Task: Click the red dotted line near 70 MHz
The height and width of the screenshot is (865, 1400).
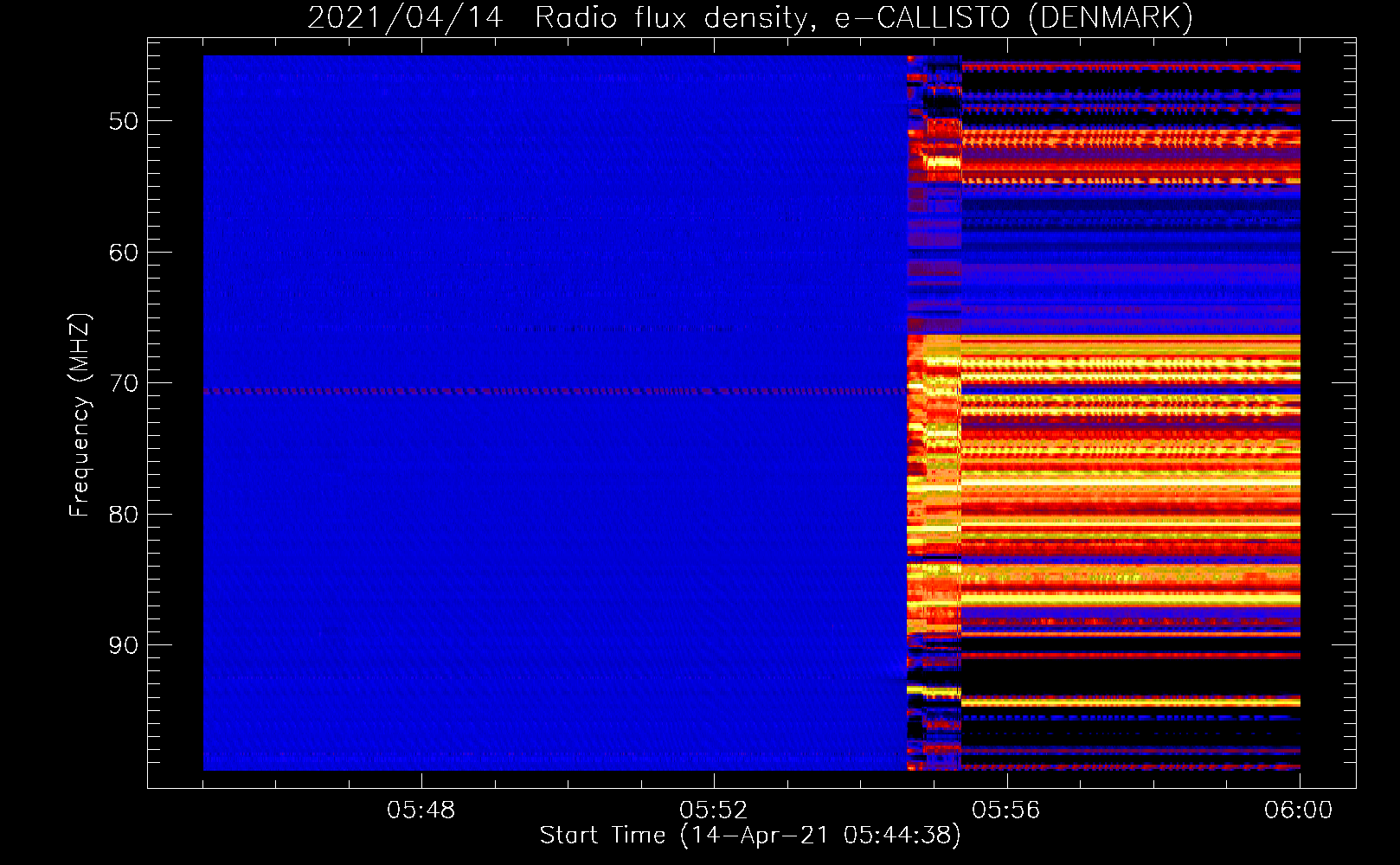Action: [555, 392]
